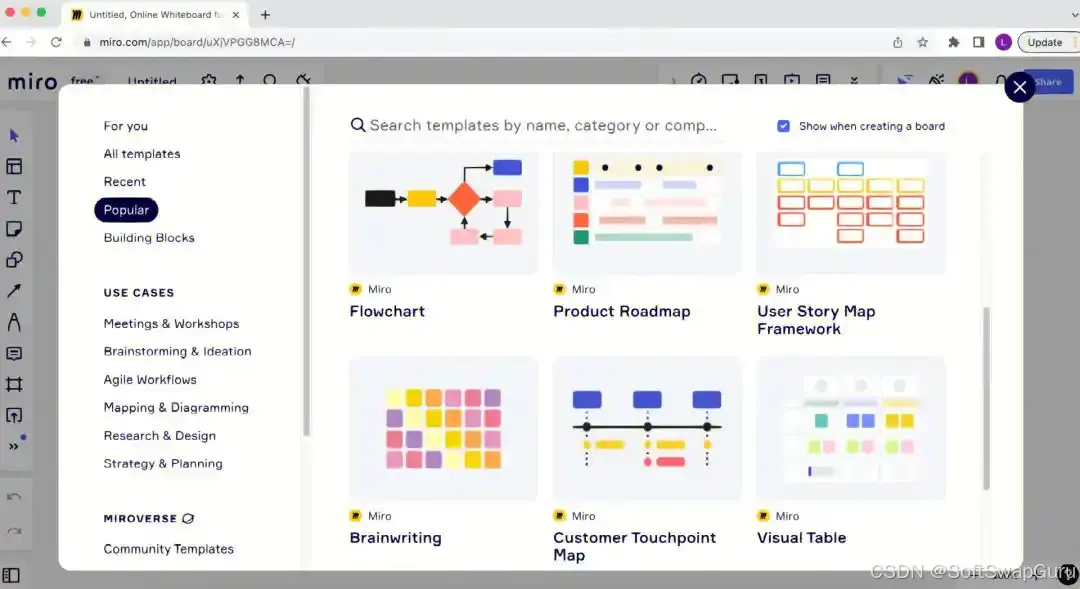Click the Upload tool icon
Screen dimensions: 1080x589
tap(14, 415)
